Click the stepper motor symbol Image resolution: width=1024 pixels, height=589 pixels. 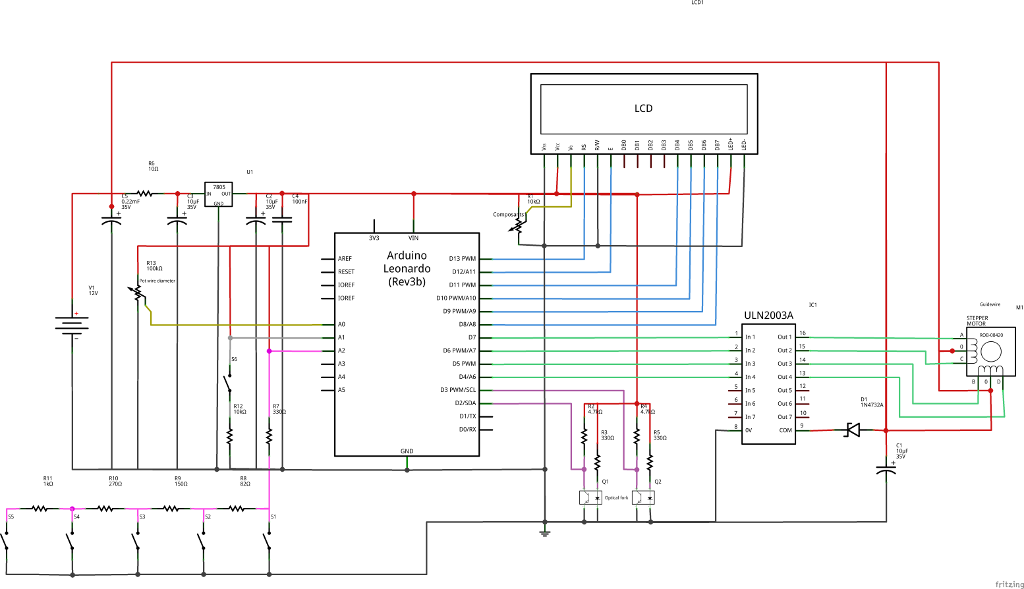pyautogui.click(x=991, y=351)
